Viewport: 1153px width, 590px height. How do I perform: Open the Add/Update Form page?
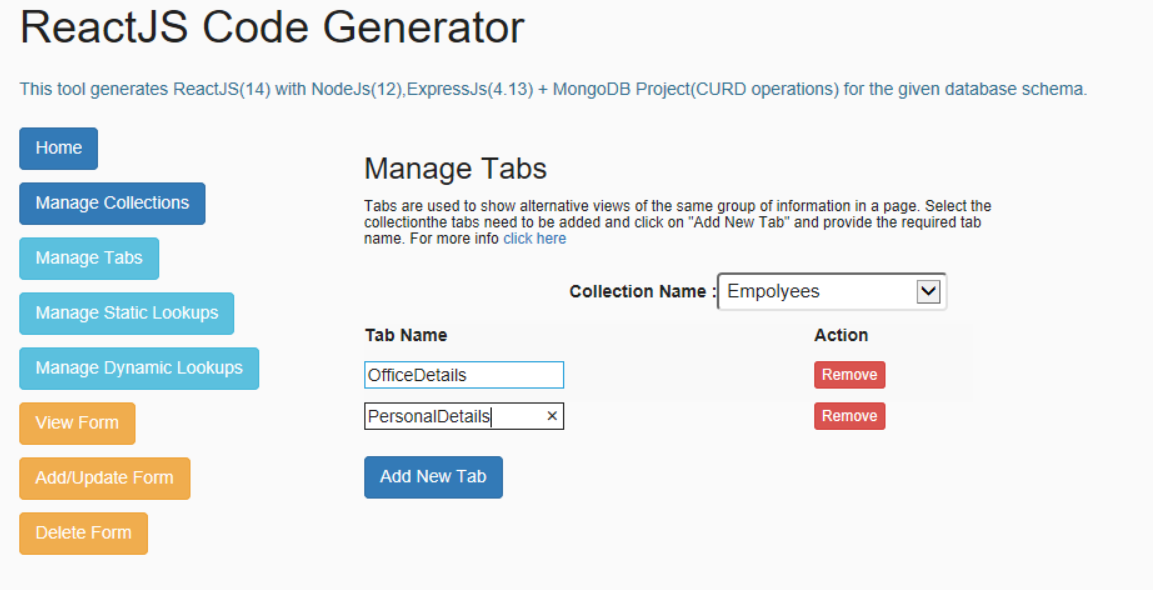[x=104, y=478]
